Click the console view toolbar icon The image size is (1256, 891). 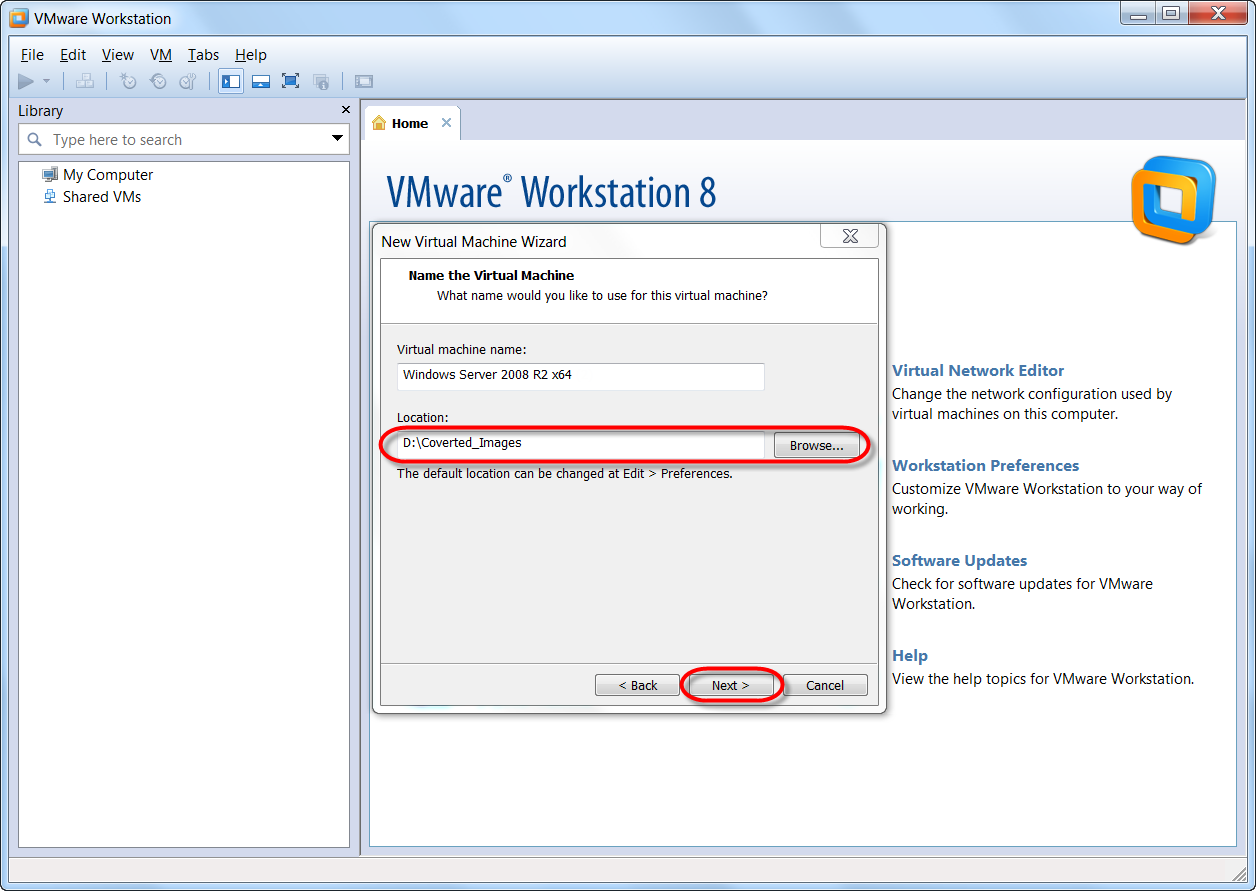tap(364, 82)
